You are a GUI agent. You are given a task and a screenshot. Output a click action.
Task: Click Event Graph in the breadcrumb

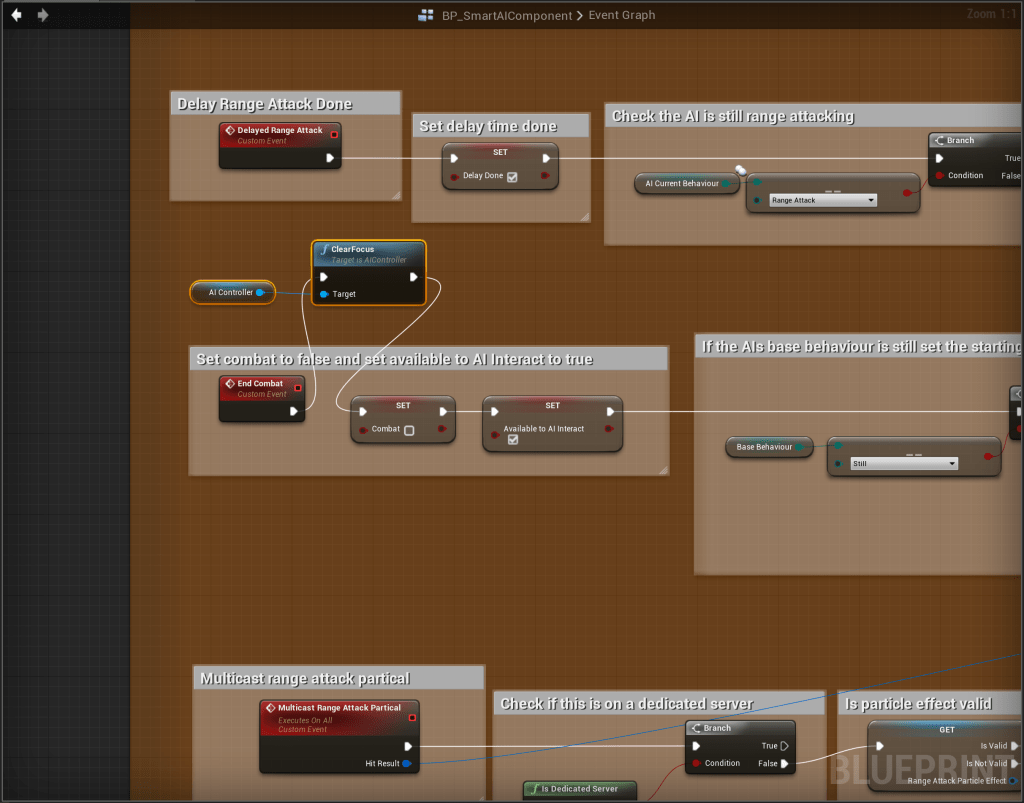coord(623,15)
